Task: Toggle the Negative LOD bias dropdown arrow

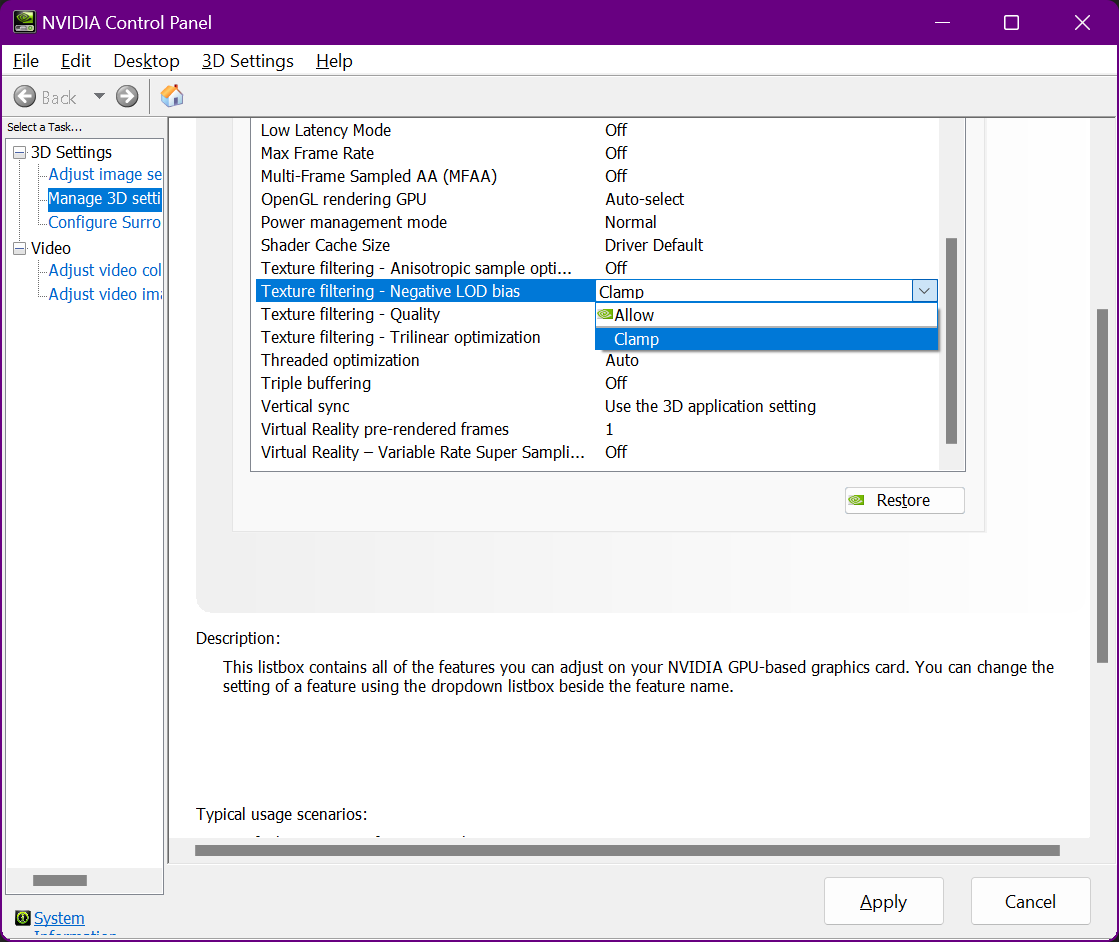Action: point(924,291)
